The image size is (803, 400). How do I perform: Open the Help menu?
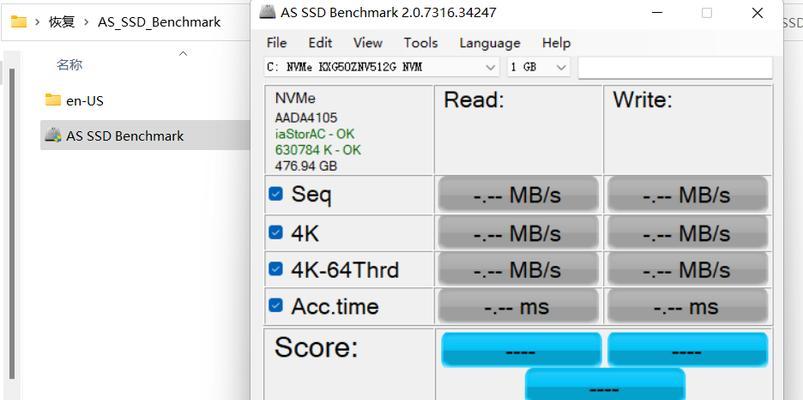[x=556, y=43]
